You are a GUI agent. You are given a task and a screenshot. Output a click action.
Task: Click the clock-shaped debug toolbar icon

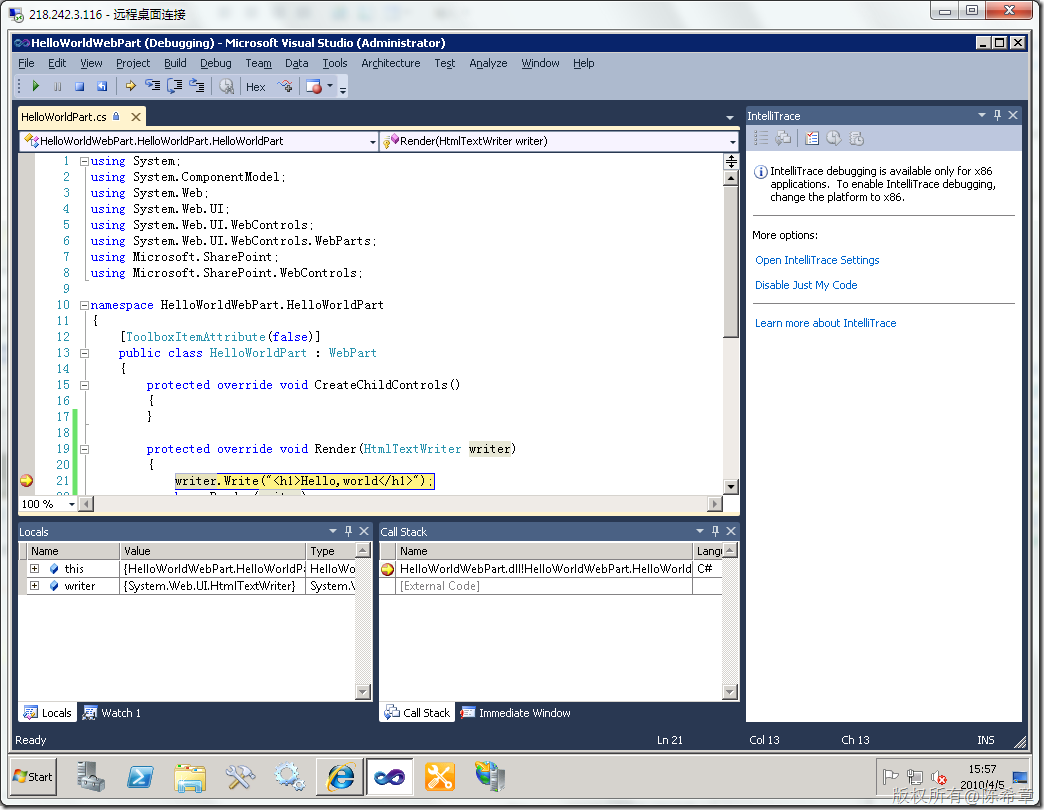pyautogui.click(x=227, y=87)
